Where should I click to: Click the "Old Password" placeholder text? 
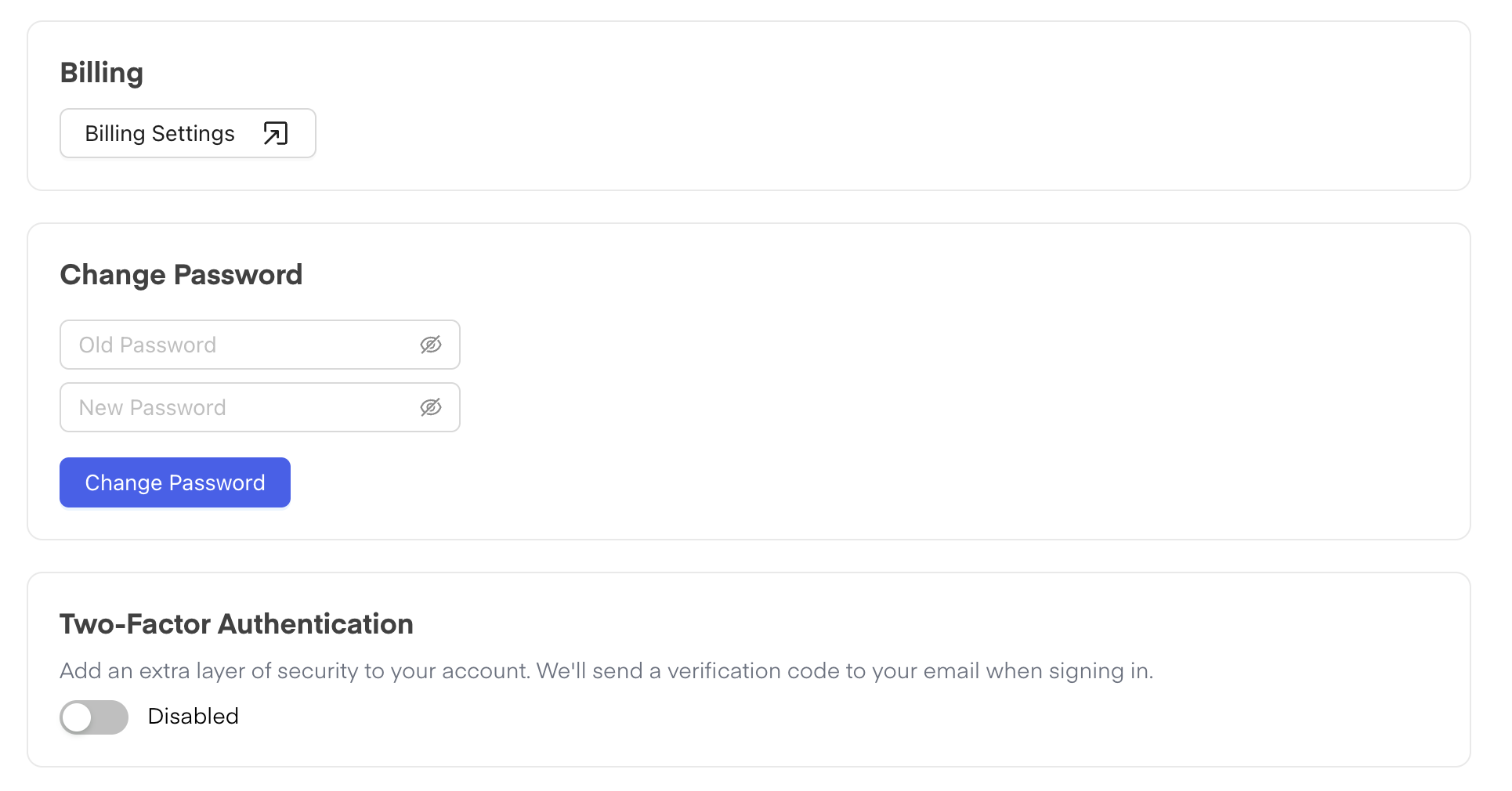147,345
